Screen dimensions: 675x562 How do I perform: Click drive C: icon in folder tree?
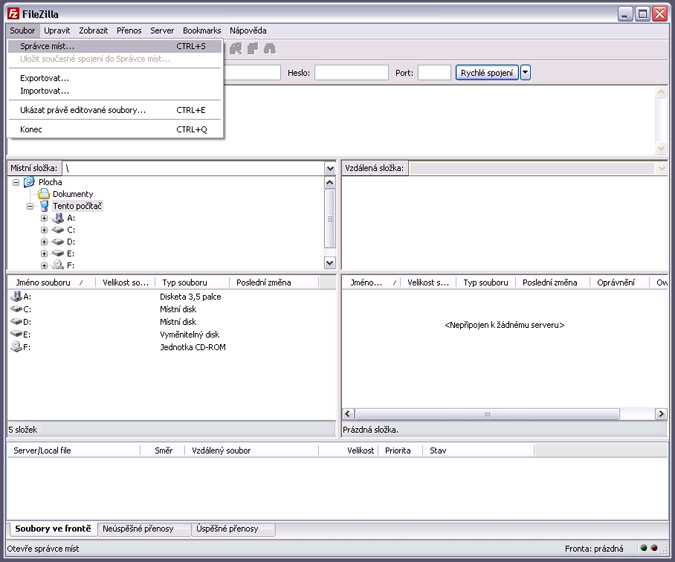point(58,230)
